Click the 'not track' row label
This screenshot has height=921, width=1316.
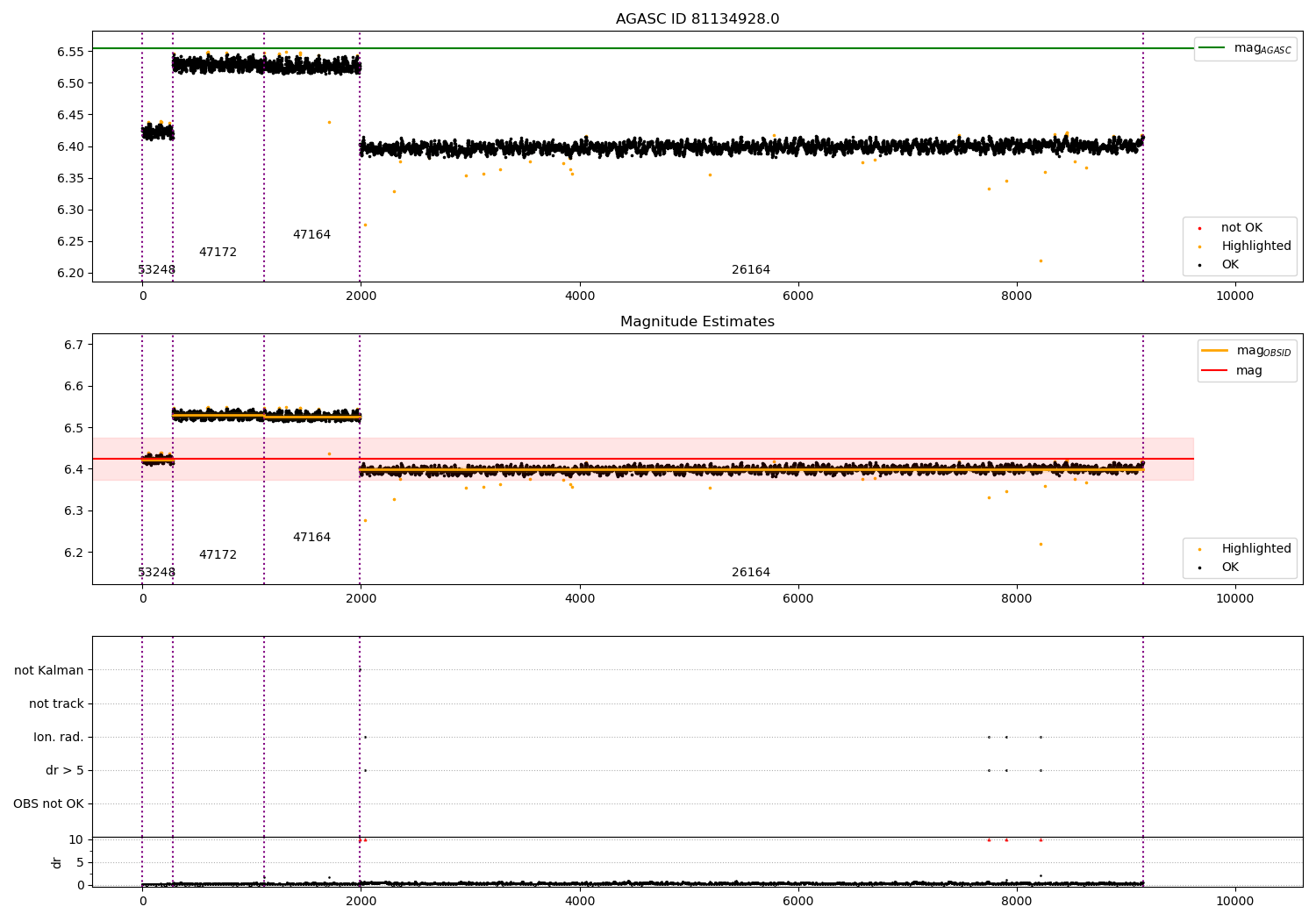[56, 704]
